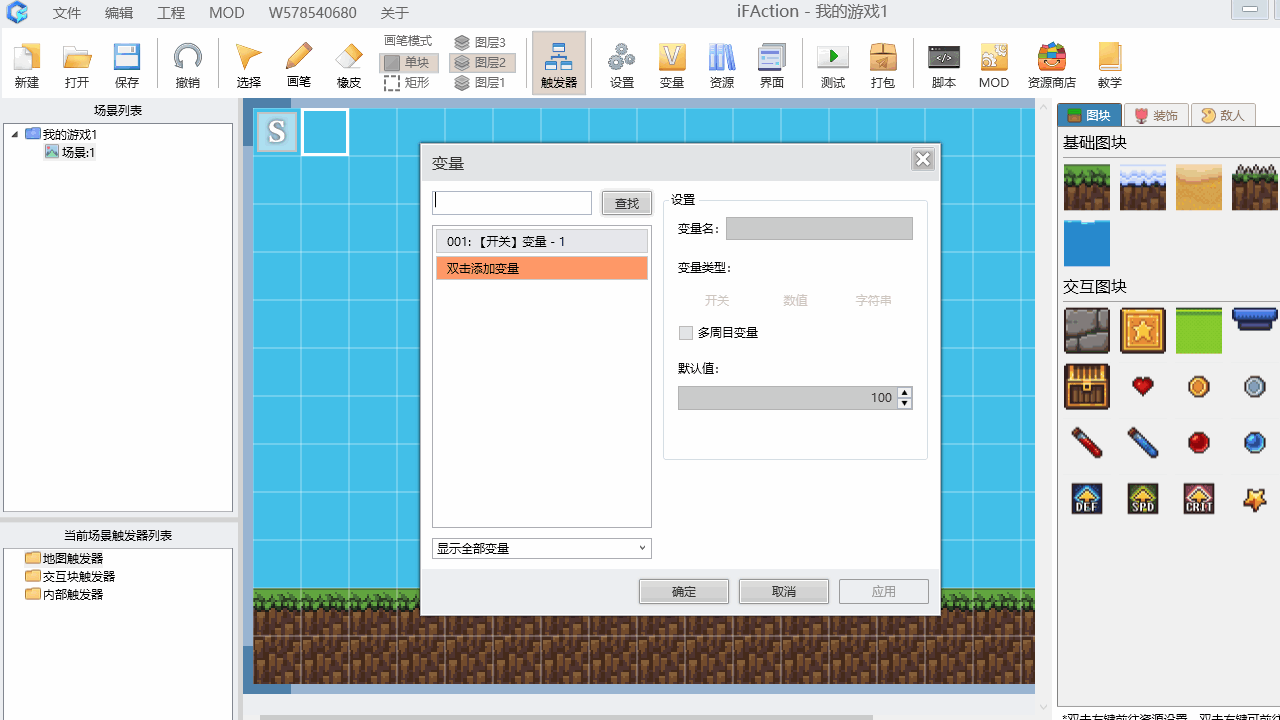Collapse the 我的游戏1 scene tree node

pyautogui.click(x=13, y=134)
